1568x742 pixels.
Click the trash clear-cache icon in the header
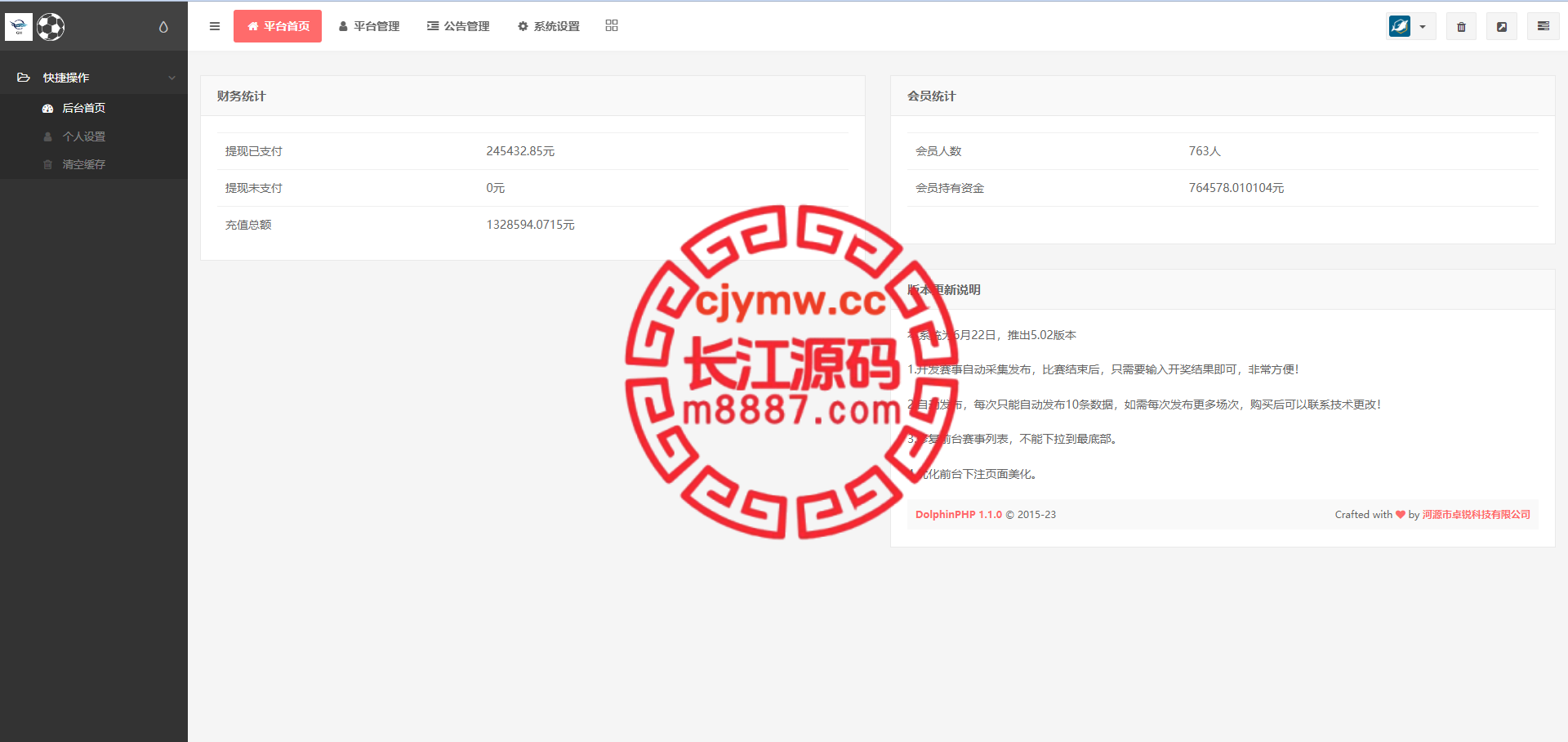coord(1462,26)
